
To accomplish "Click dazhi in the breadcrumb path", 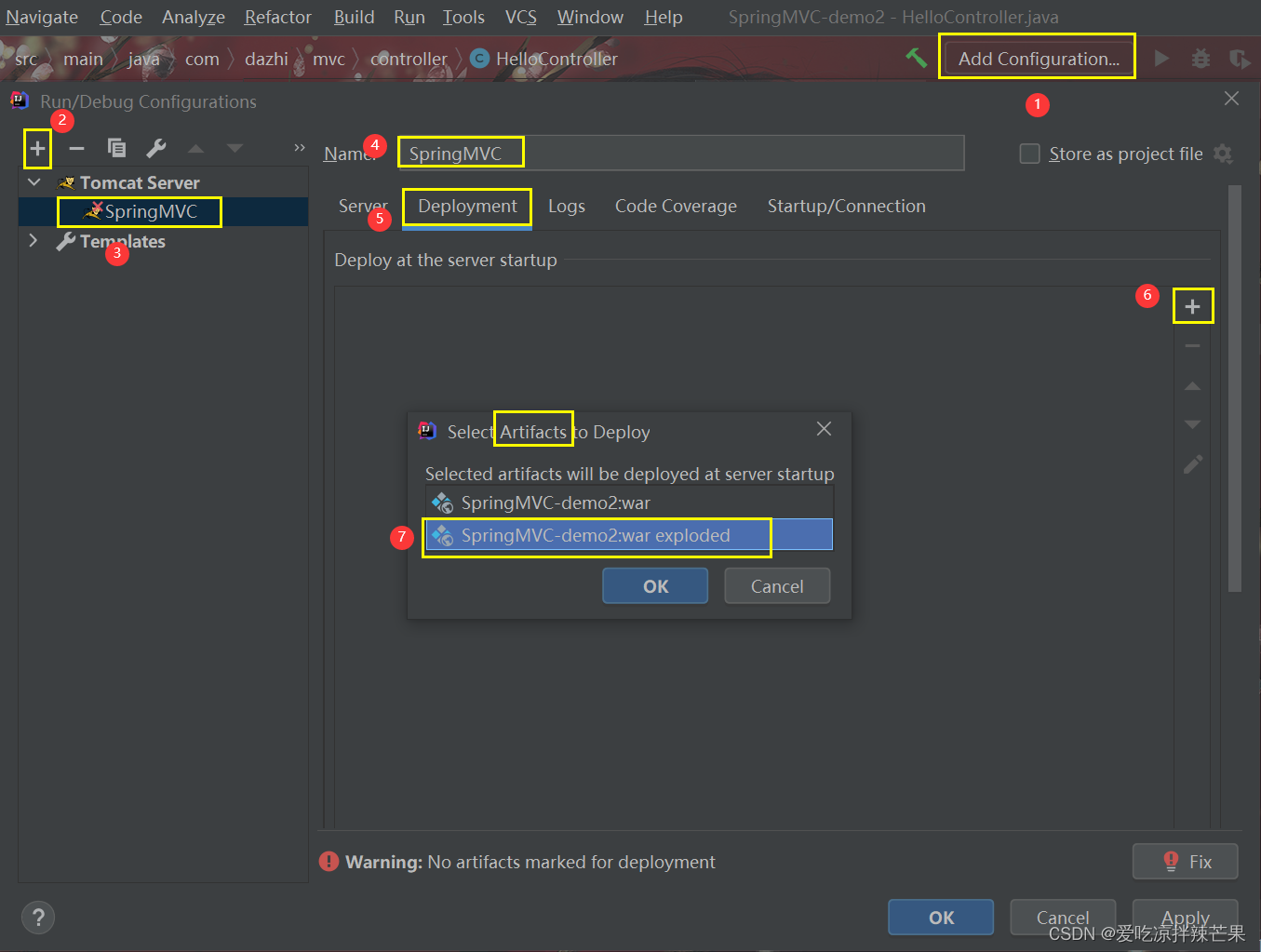I will coord(266,59).
